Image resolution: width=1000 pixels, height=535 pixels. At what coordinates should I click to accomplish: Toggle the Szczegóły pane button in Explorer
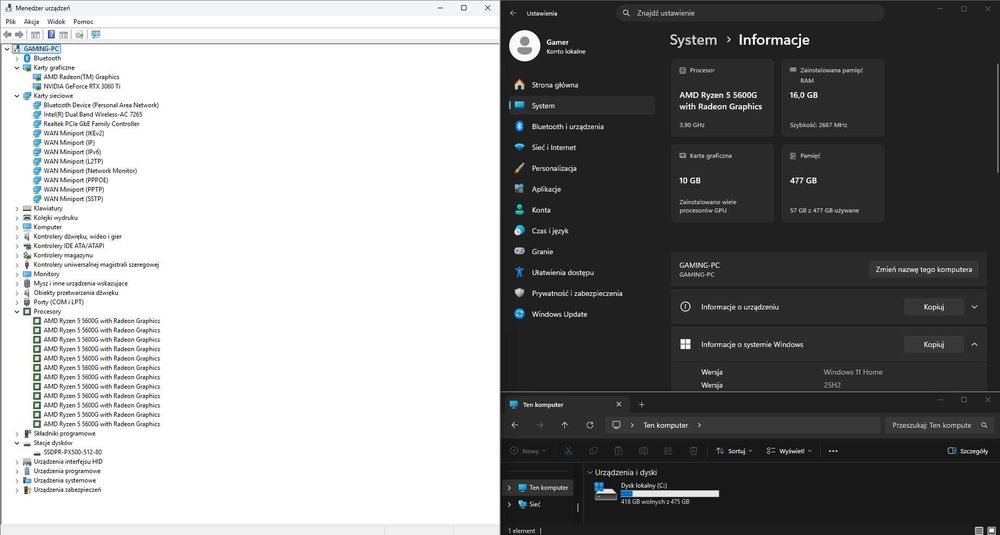point(969,451)
